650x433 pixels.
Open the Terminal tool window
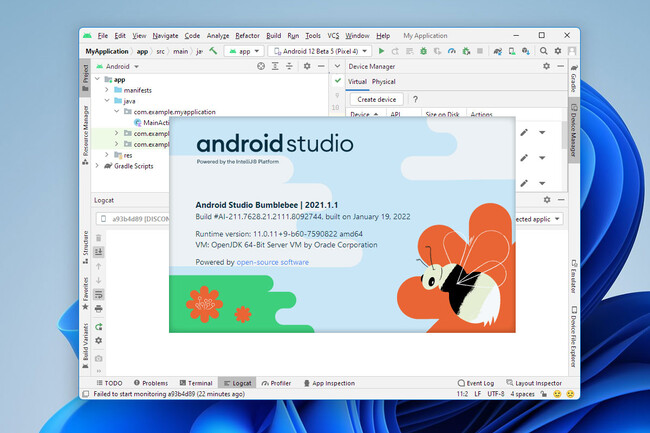196,383
